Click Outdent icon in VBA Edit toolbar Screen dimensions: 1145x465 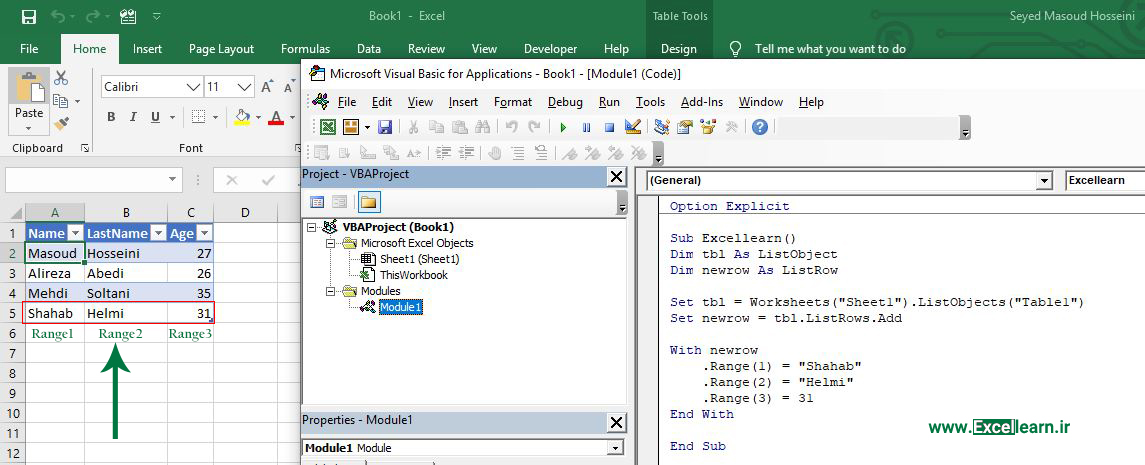[x=466, y=153]
